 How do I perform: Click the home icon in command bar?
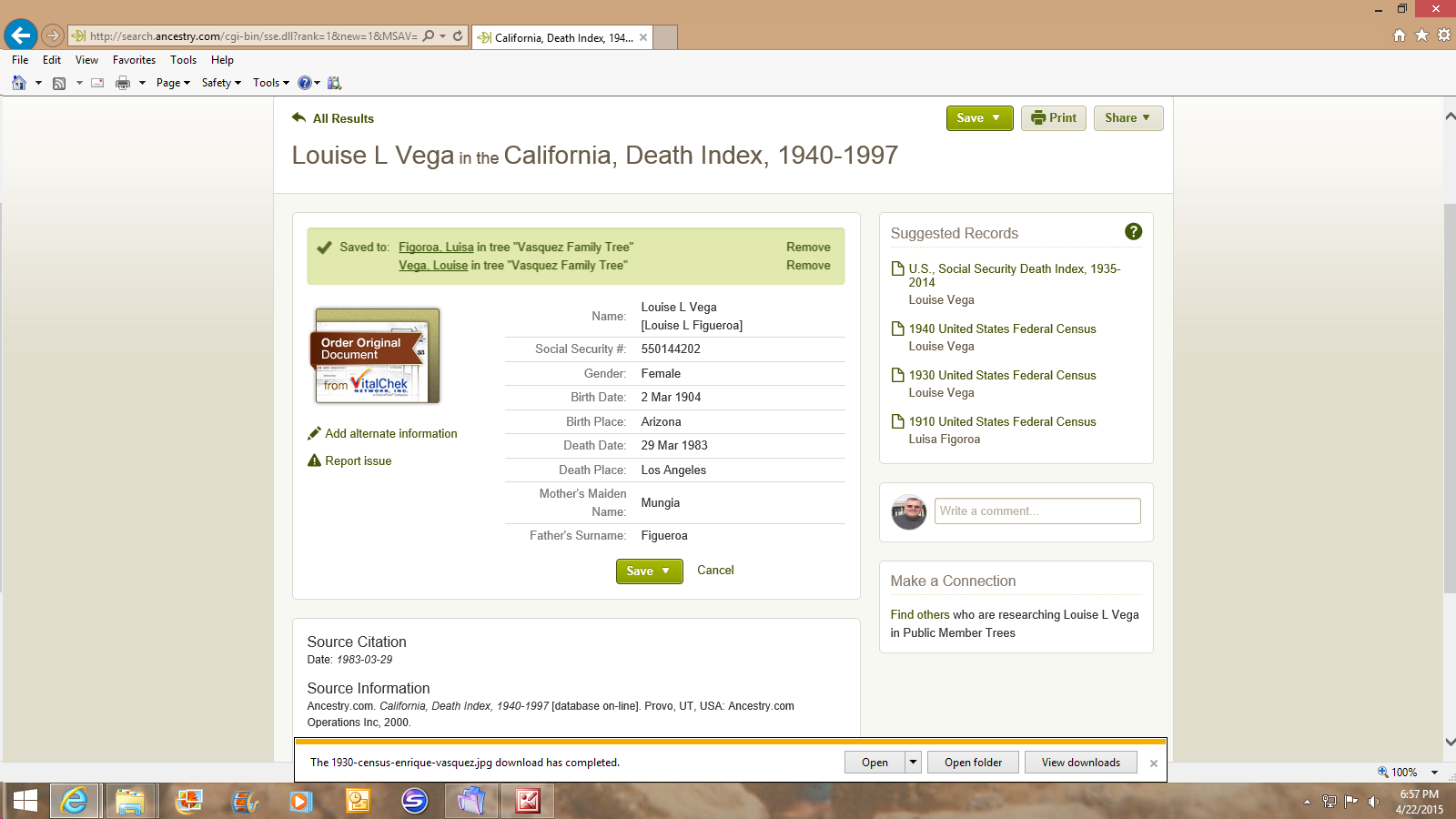tap(19, 83)
